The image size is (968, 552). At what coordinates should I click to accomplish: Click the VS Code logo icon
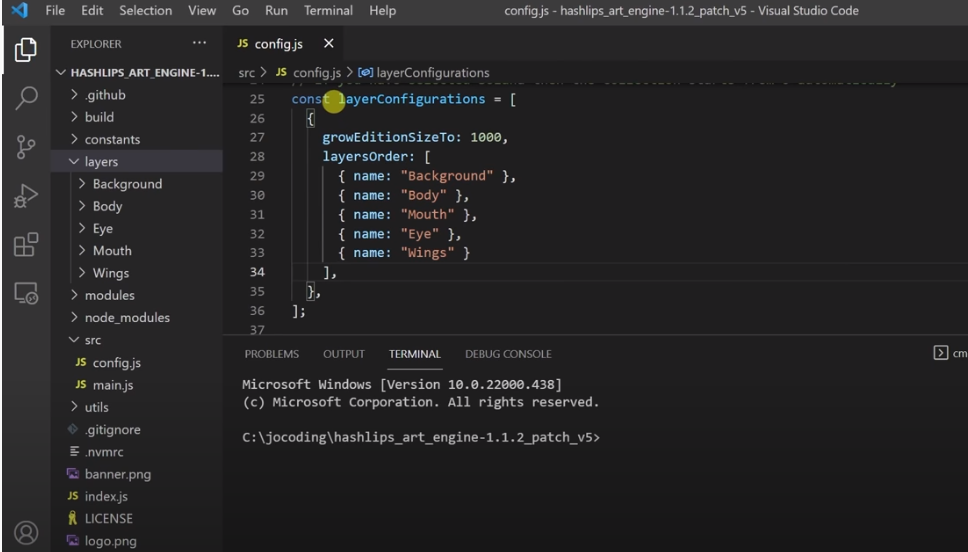[x=19, y=10]
